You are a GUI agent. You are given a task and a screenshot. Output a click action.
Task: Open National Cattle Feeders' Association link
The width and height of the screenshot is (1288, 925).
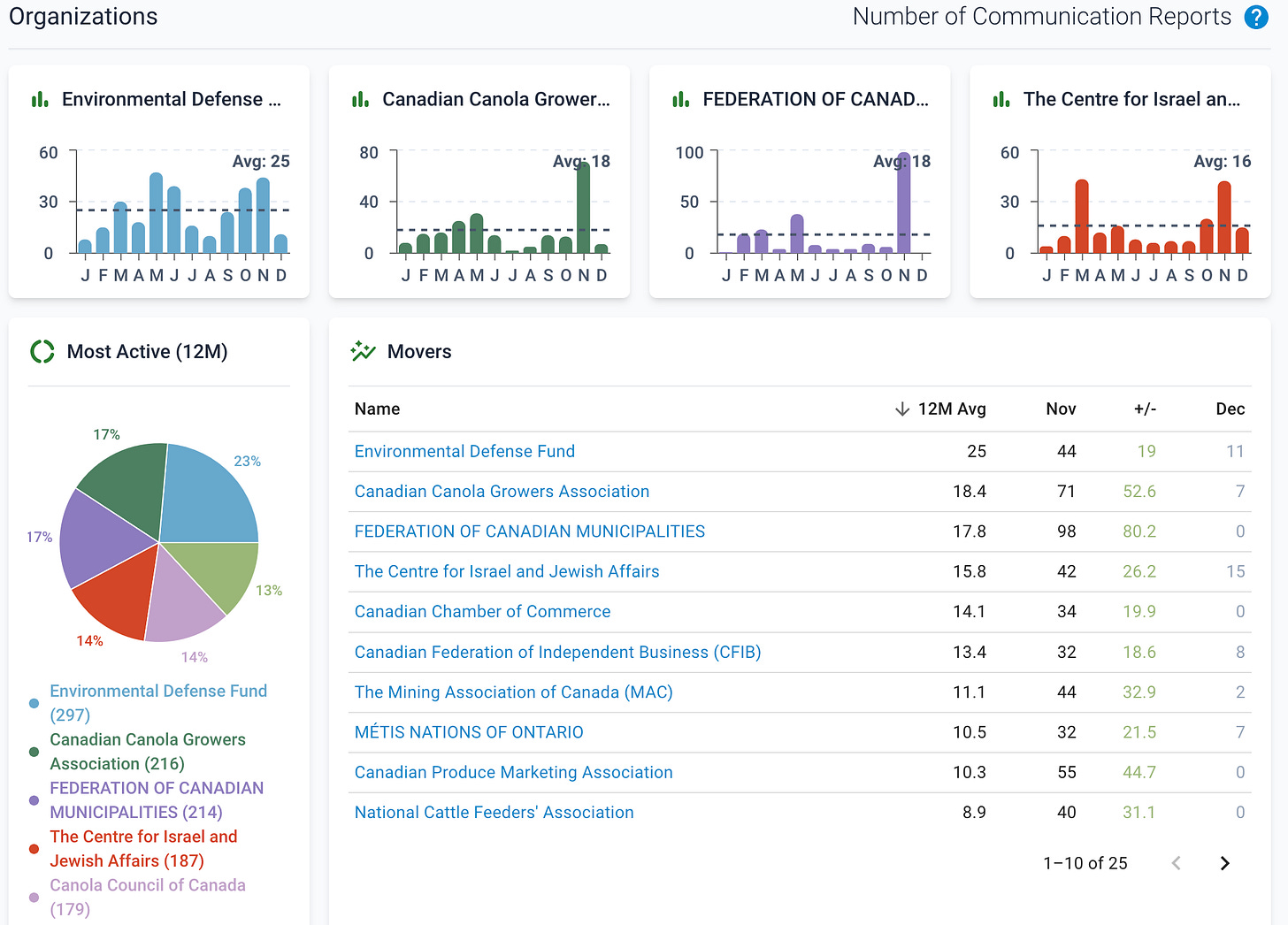click(494, 813)
